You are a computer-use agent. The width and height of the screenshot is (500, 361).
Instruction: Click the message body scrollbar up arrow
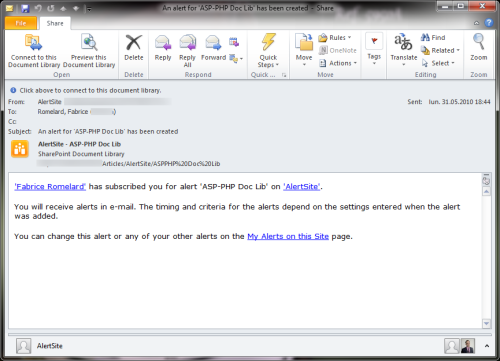[486, 192]
